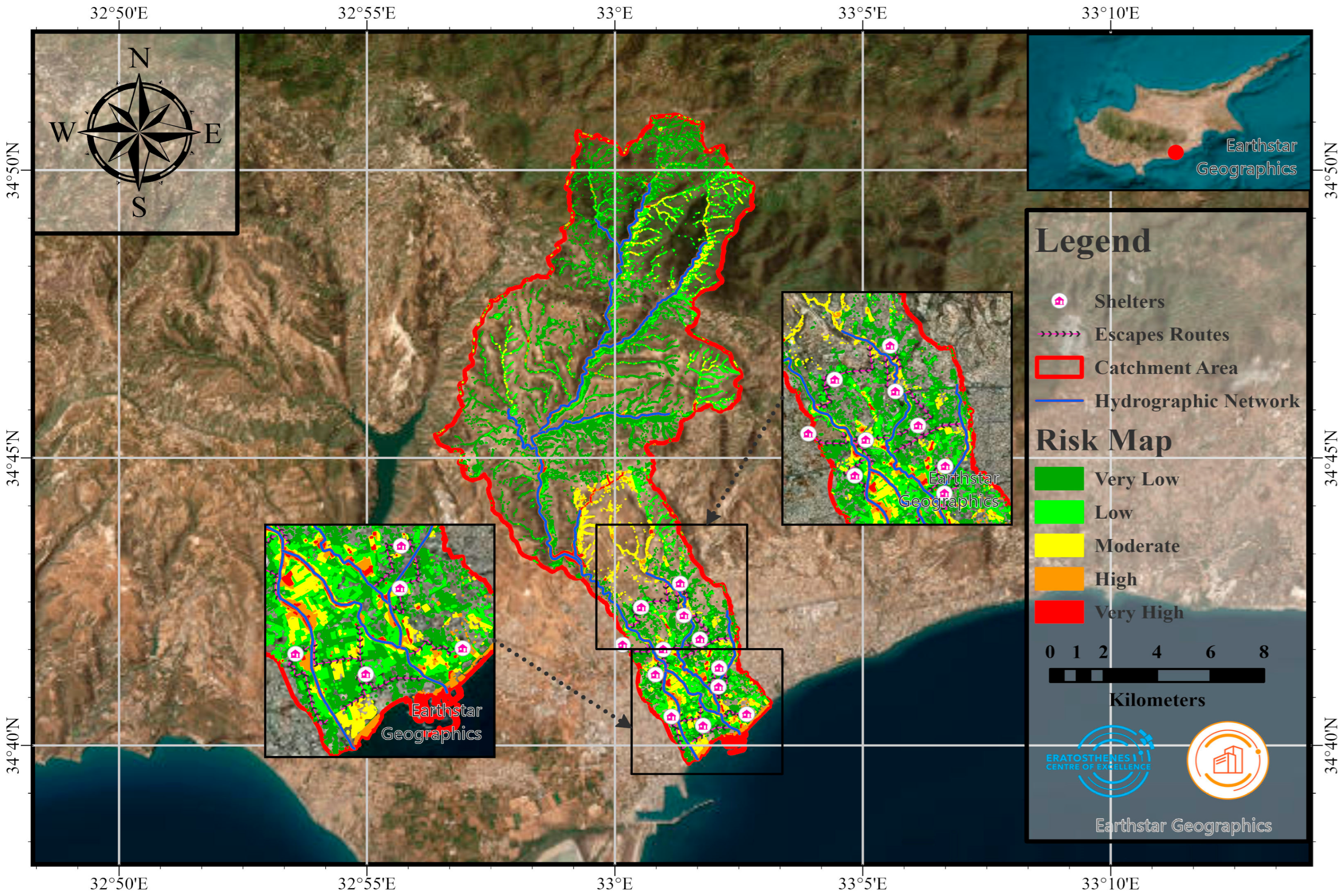Viewport: 1343px width, 896px height.
Task: Select the Moderate yellow swatch
Action: [x=1059, y=545]
